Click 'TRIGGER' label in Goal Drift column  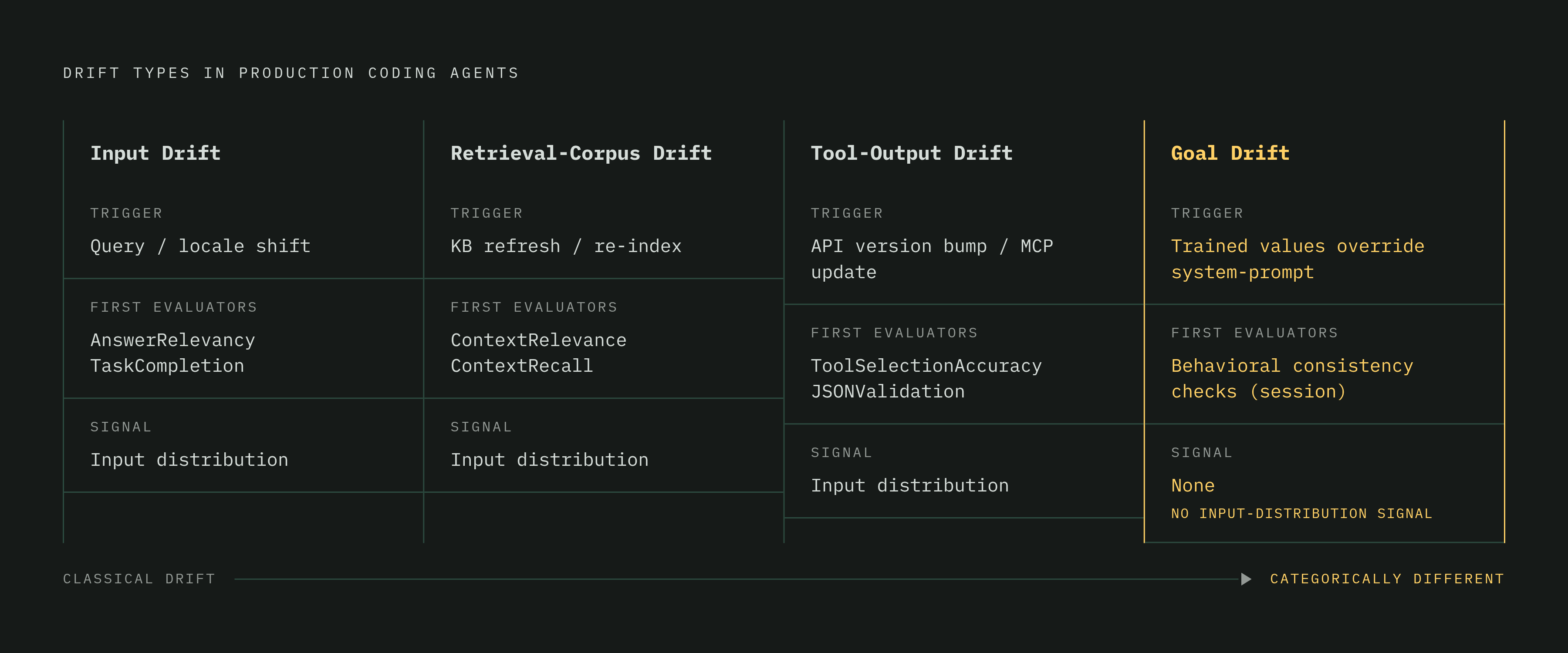[x=1208, y=213]
